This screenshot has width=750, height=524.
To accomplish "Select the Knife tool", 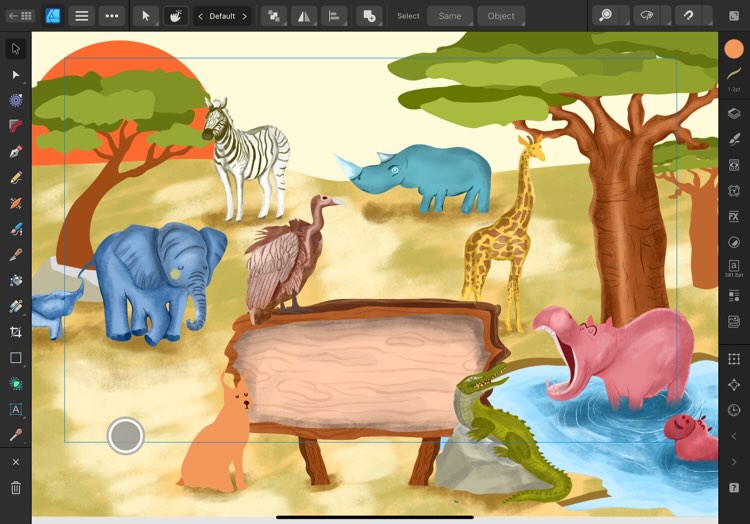I will [16, 255].
